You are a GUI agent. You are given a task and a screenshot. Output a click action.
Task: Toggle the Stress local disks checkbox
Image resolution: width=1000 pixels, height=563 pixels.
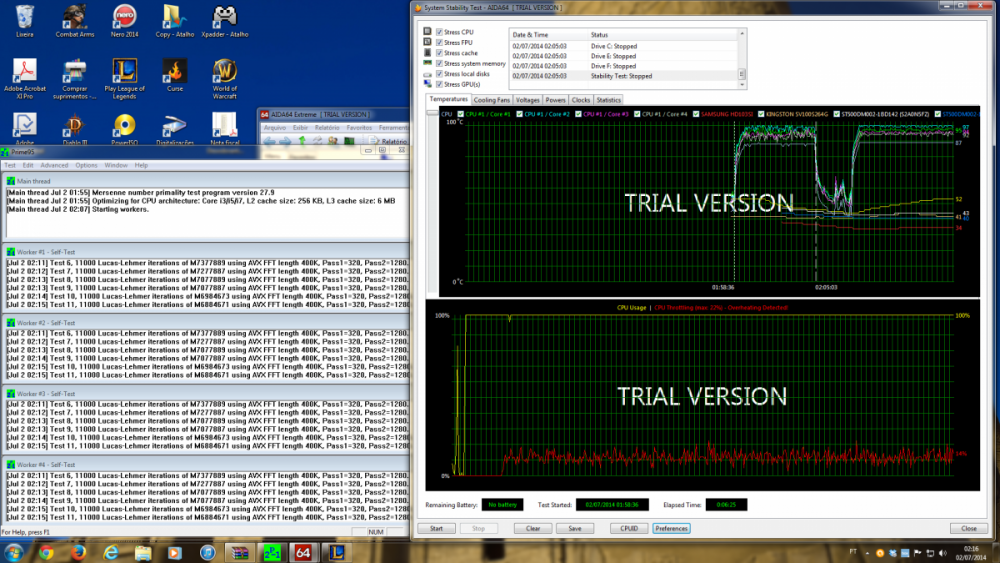point(439,74)
